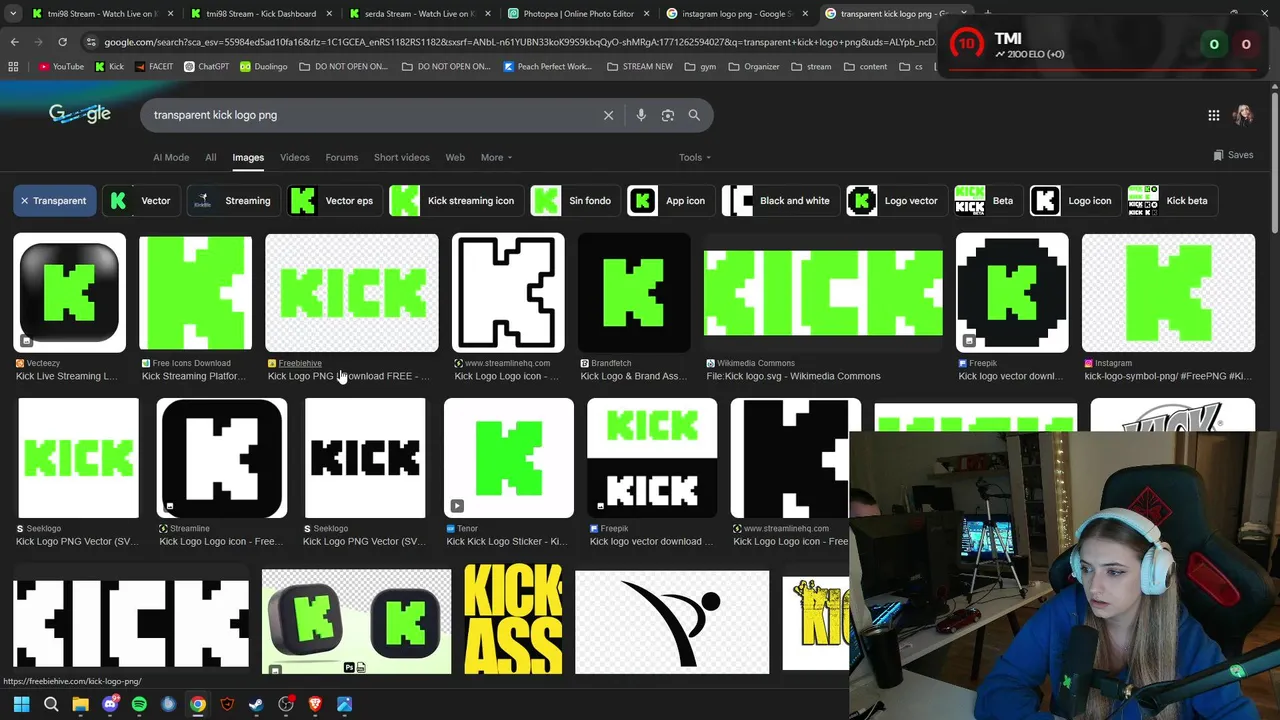The height and width of the screenshot is (720, 1280).
Task: Open the gym bookmarks folder
Action: tap(701, 67)
